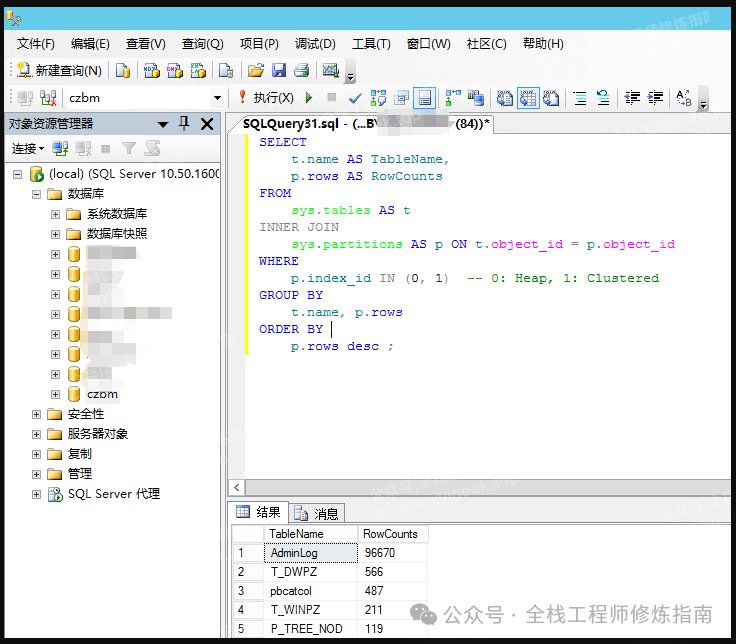Select the SQL Server 代理 tree item

(113, 494)
